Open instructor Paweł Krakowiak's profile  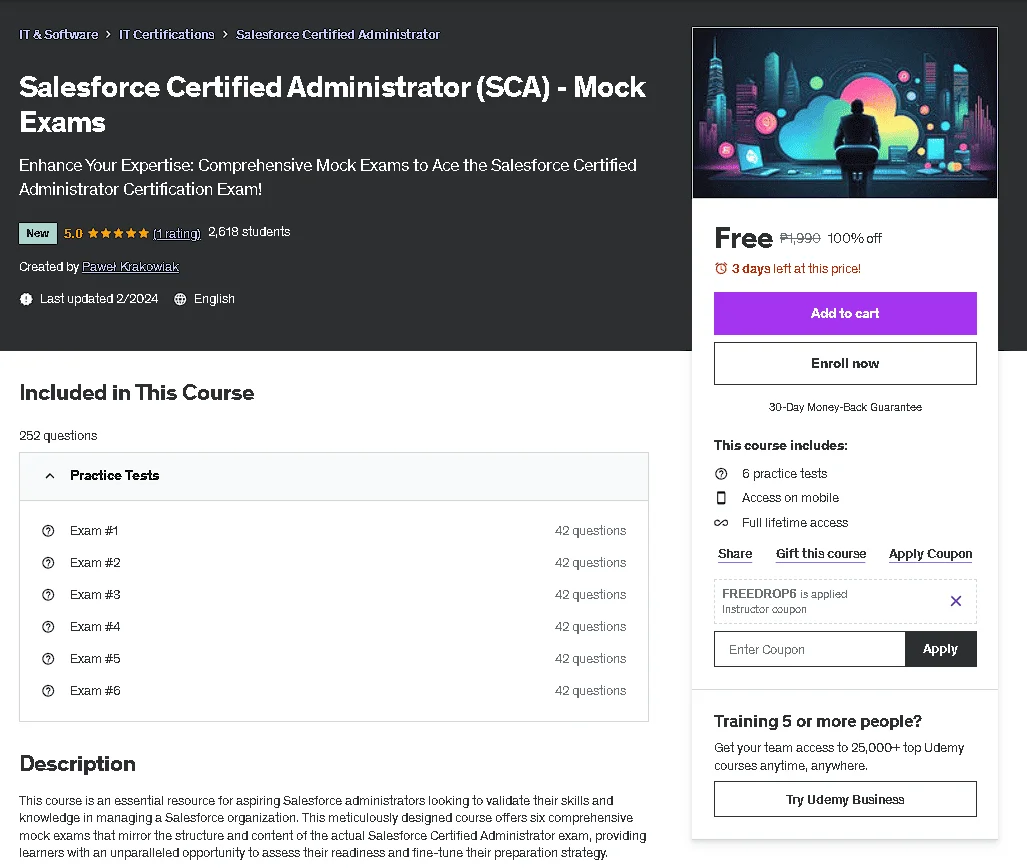pyautogui.click(x=130, y=267)
